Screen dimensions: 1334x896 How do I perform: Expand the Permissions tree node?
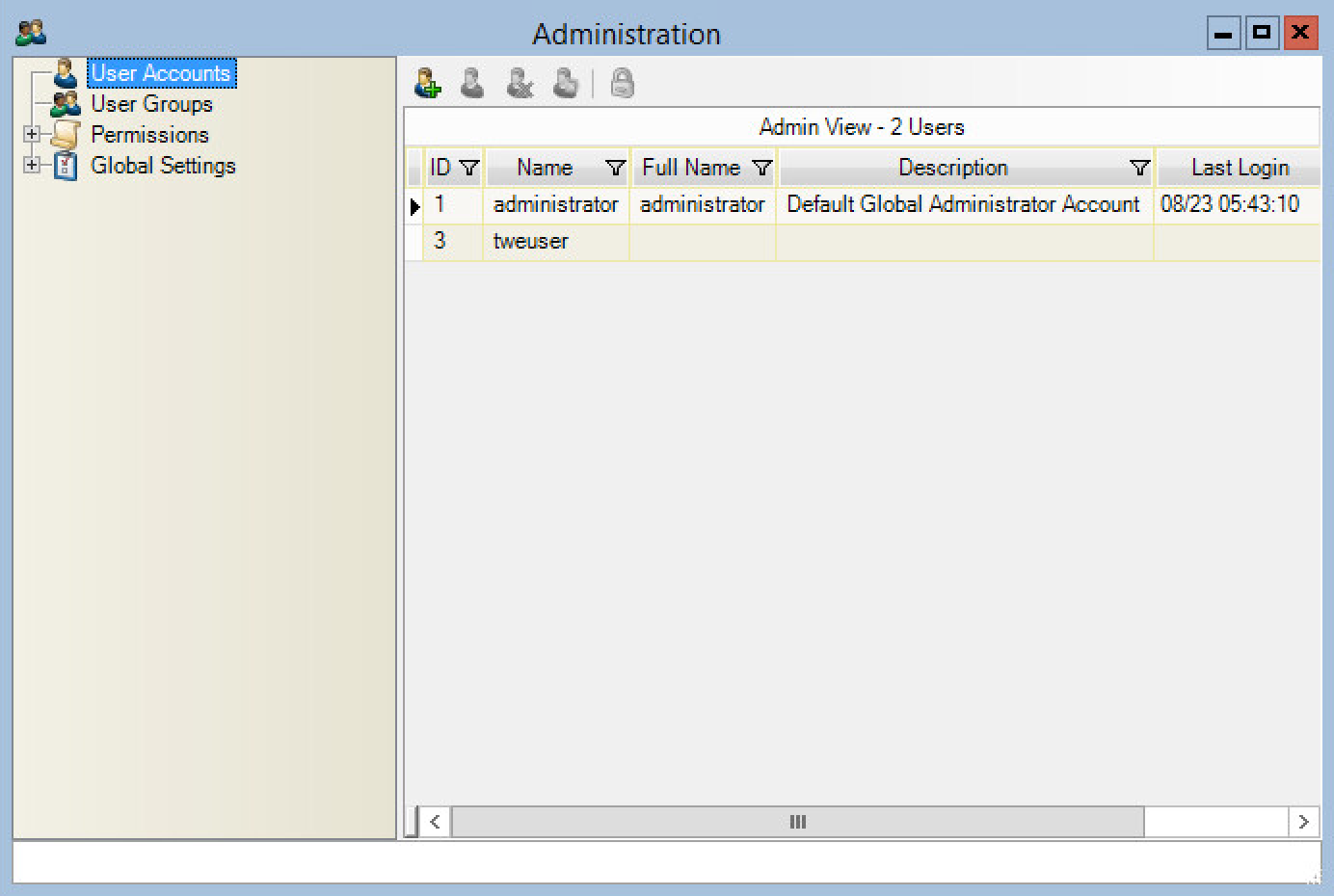(32, 134)
